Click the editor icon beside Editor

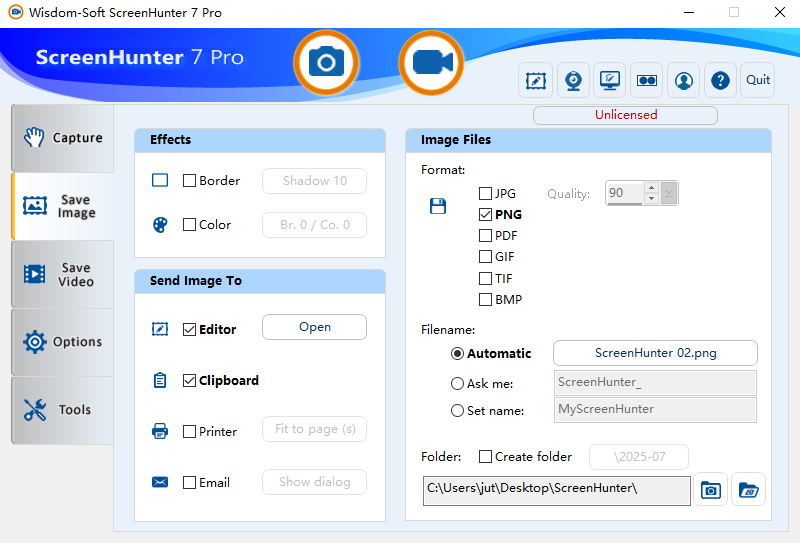[160, 329]
